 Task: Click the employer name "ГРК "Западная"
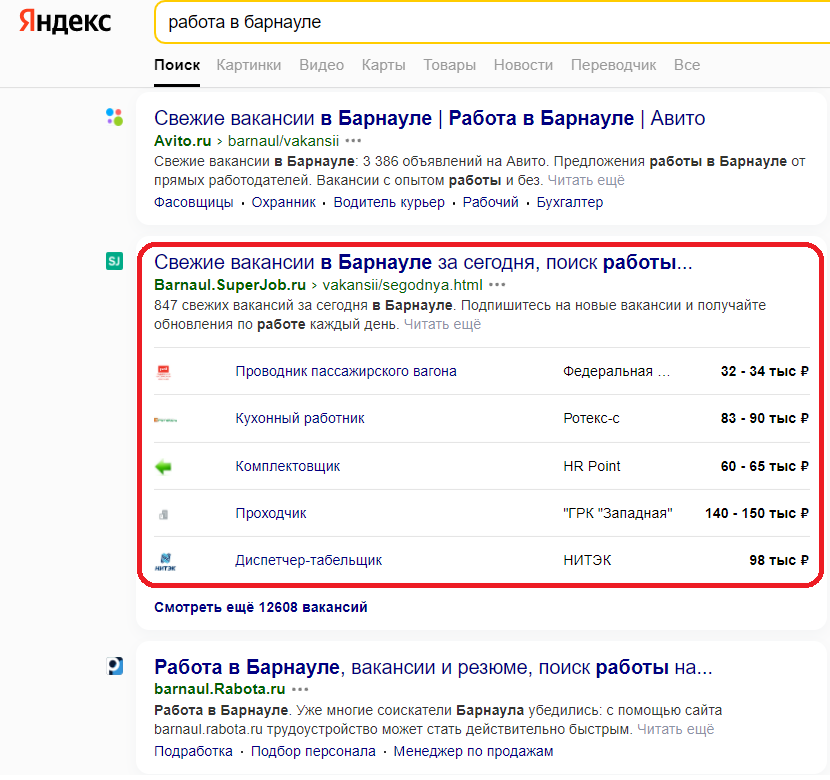pos(618,513)
